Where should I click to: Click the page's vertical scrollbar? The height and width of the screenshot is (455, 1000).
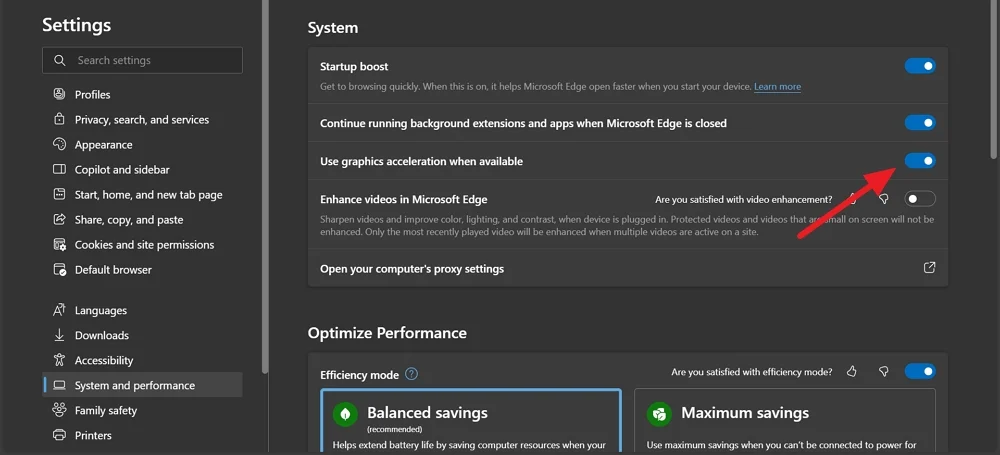(993, 80)
